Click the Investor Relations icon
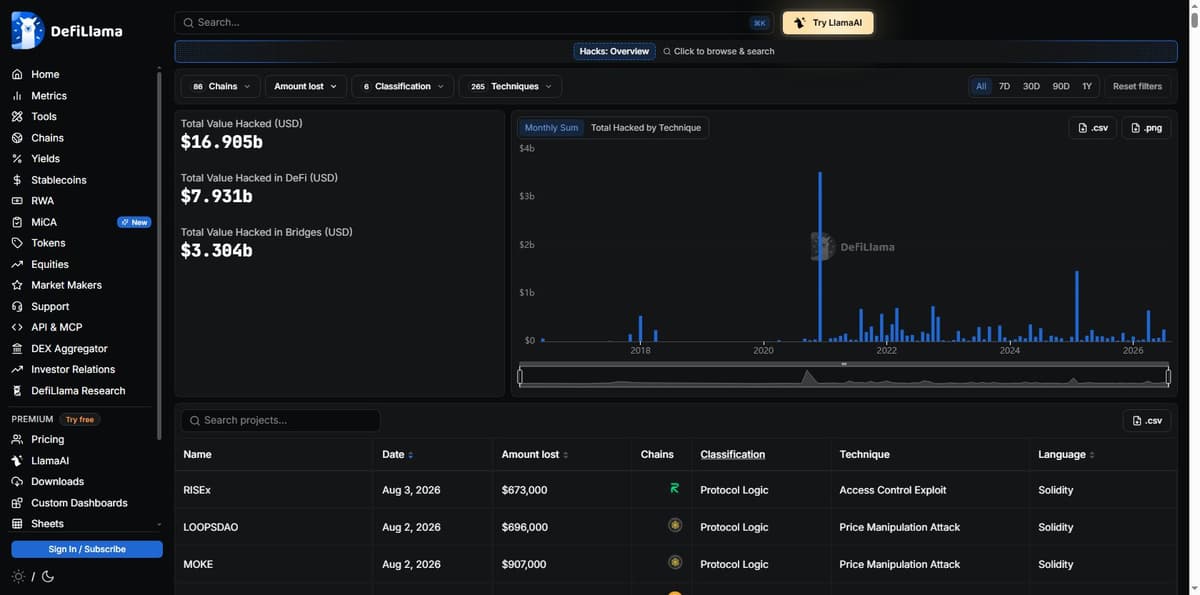 [x=17, y=369]
